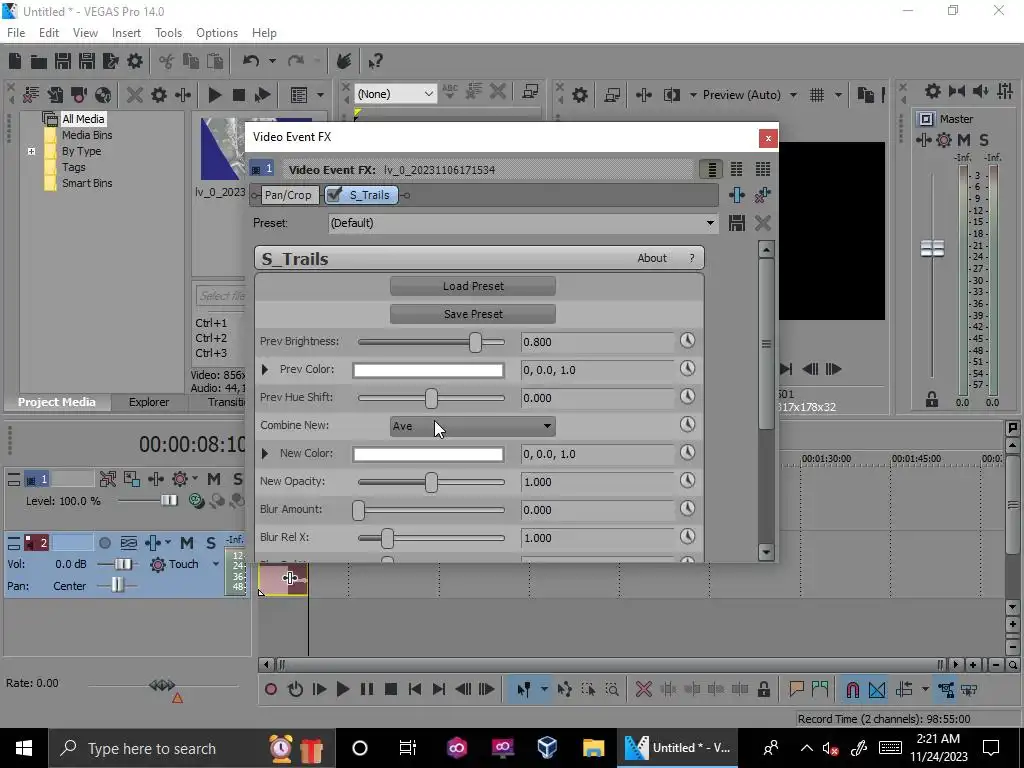This screenshot has width=1024, height=768.
Task: Toggle Master bus Mute M button
Action: coord(963,140)
